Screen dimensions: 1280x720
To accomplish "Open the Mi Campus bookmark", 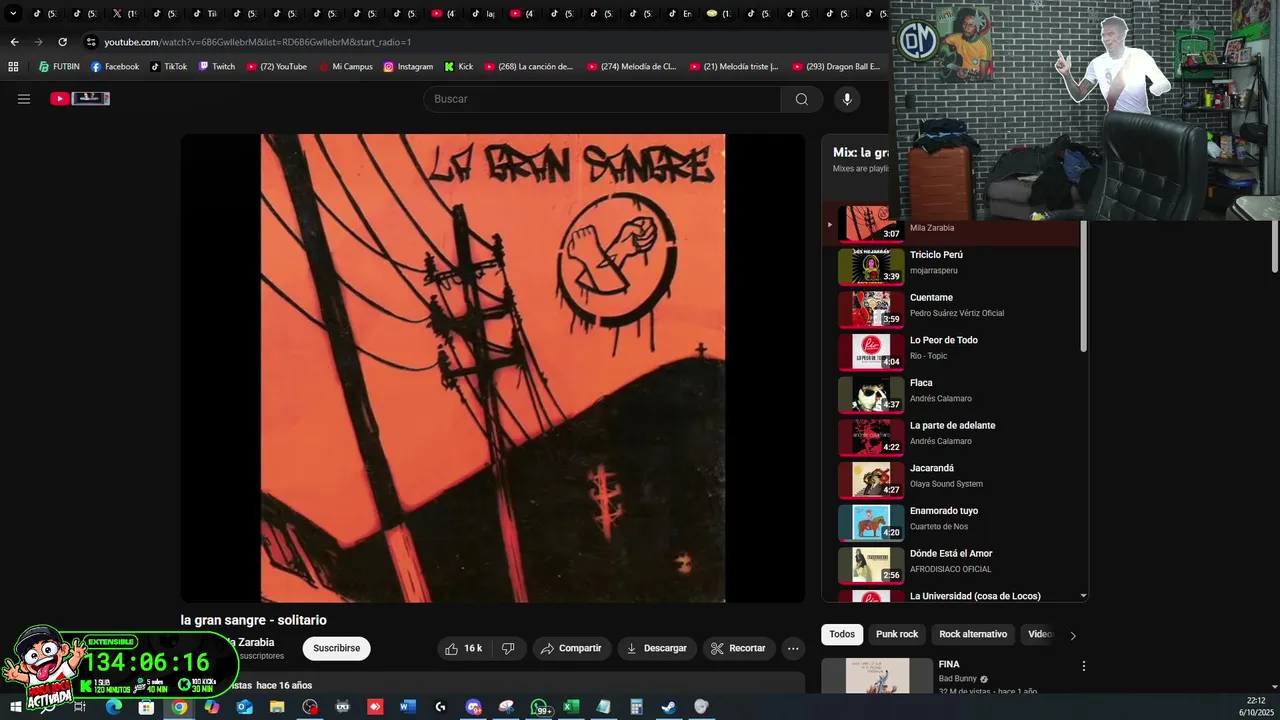I will coord(345,67).
